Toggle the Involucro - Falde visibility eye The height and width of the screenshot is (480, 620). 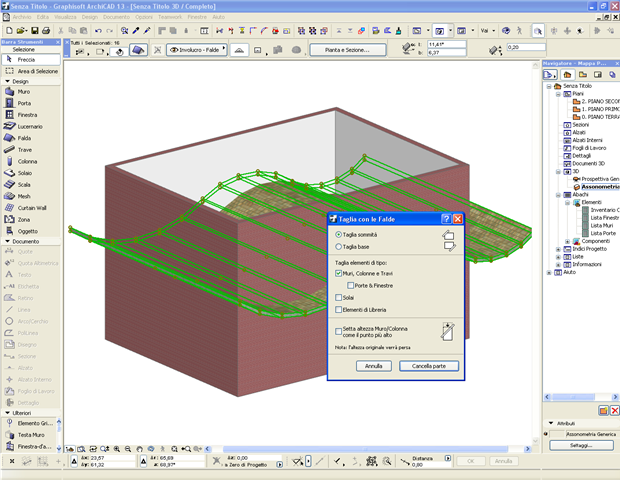coord(174,50)
